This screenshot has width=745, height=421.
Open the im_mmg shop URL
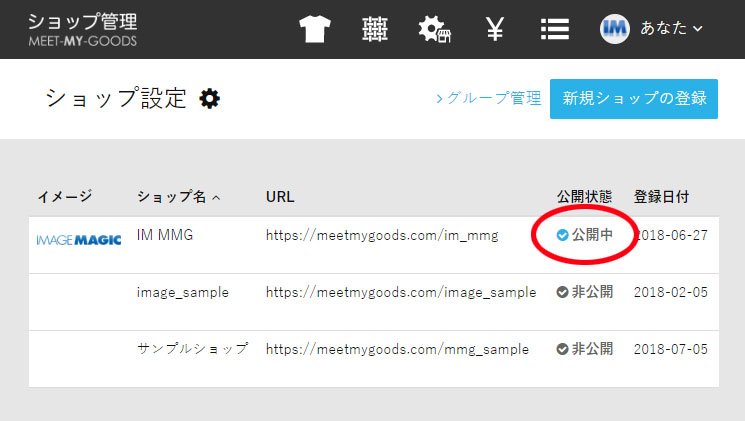pyautogui.click(x=381, y=235)
